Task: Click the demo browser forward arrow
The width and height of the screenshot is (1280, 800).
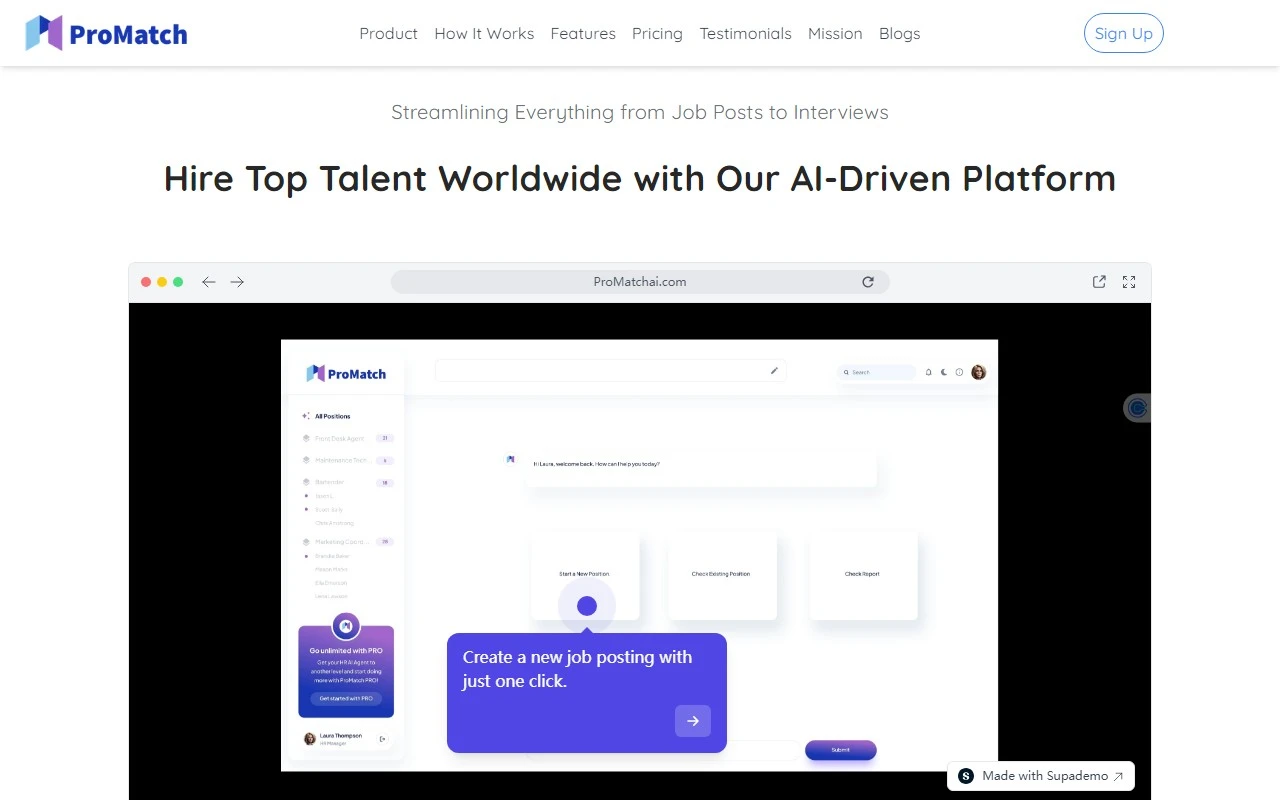Action: click(237, 282)
